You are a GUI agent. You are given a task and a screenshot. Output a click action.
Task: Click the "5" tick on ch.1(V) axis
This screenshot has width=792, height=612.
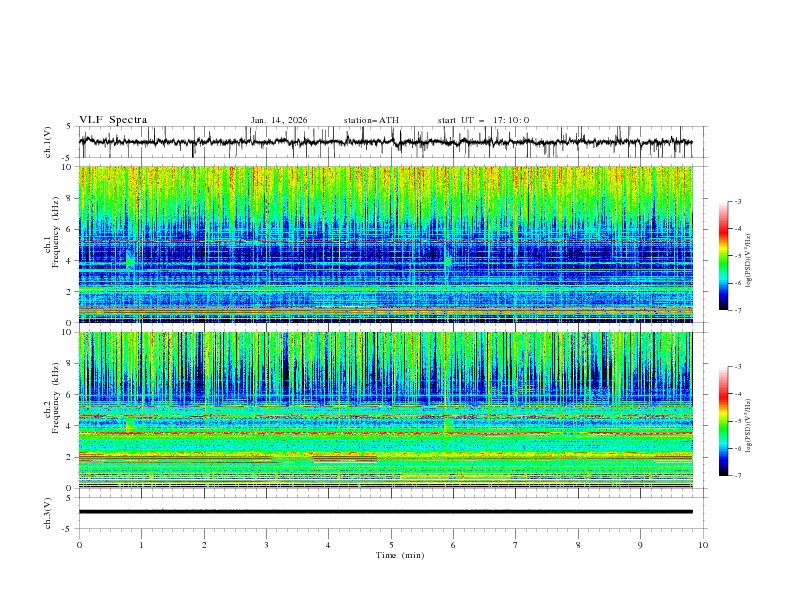[68, 127]
